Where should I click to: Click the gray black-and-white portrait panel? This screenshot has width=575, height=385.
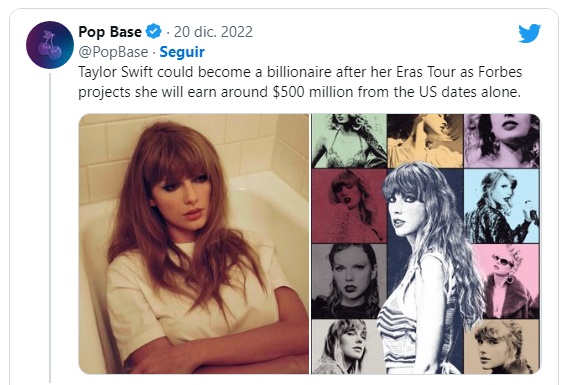tap(347, 281)
